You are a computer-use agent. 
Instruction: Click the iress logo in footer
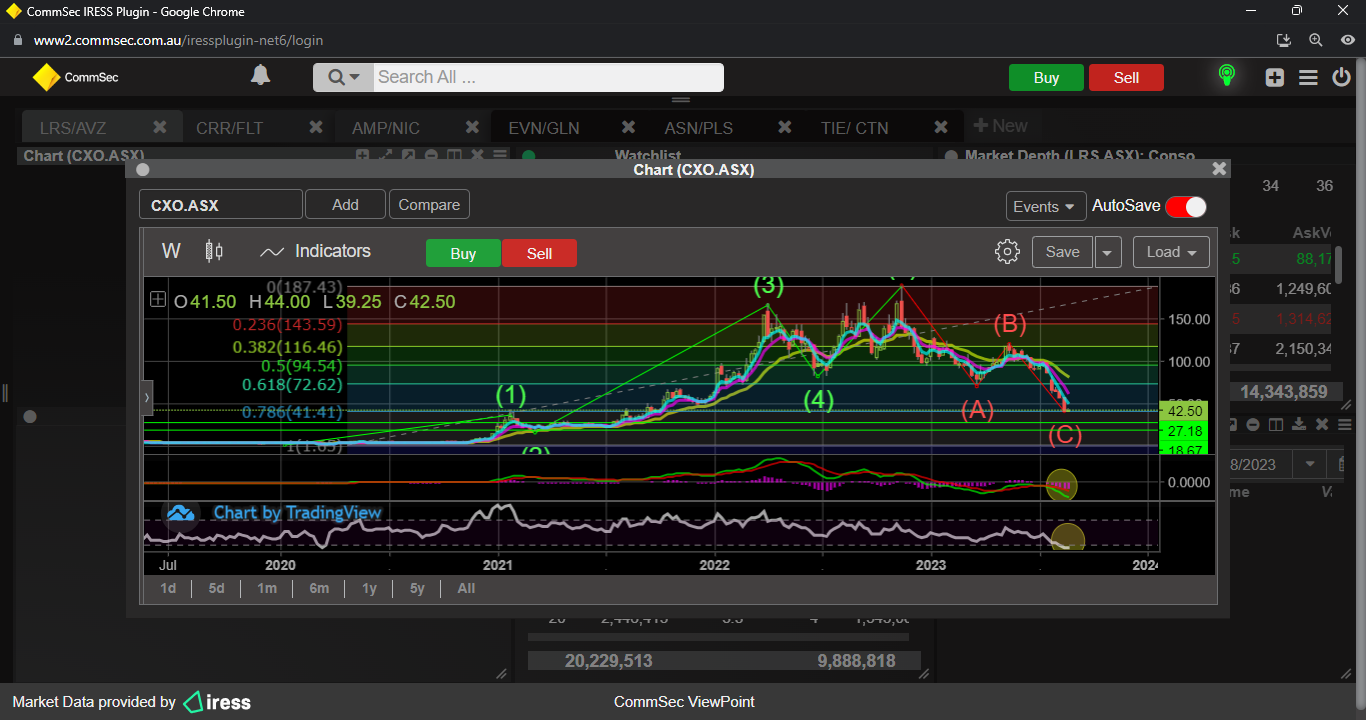coord(217,702)
